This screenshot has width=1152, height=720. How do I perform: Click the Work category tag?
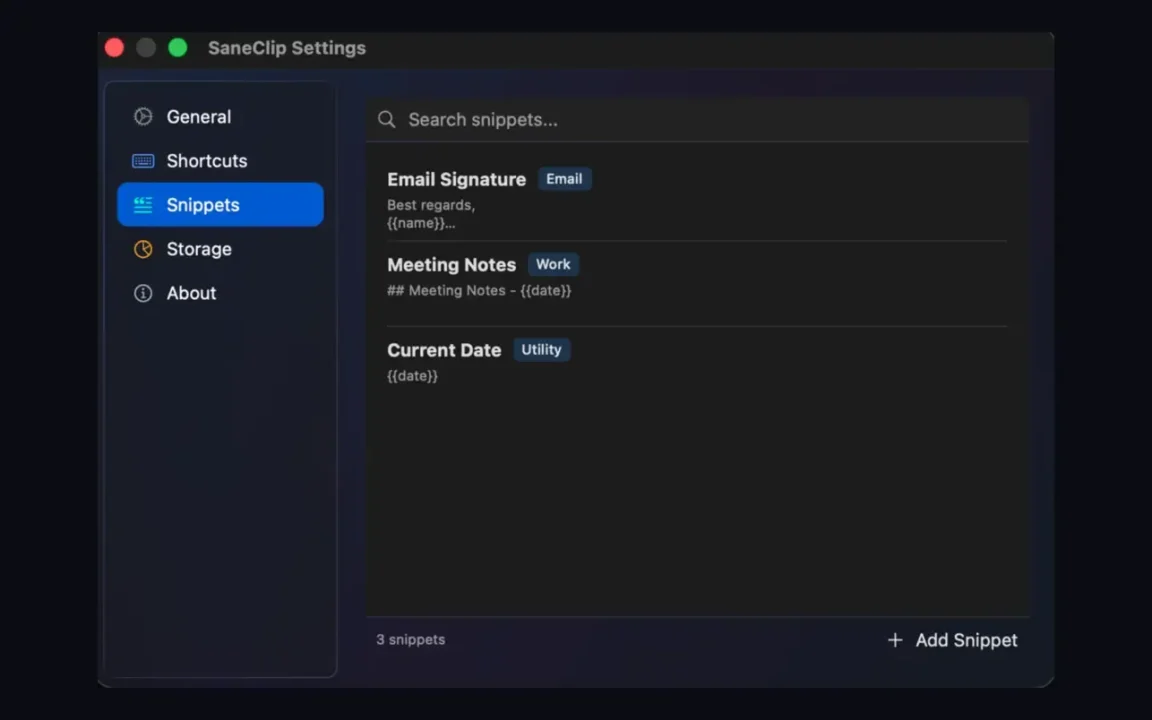click(553, 264)
